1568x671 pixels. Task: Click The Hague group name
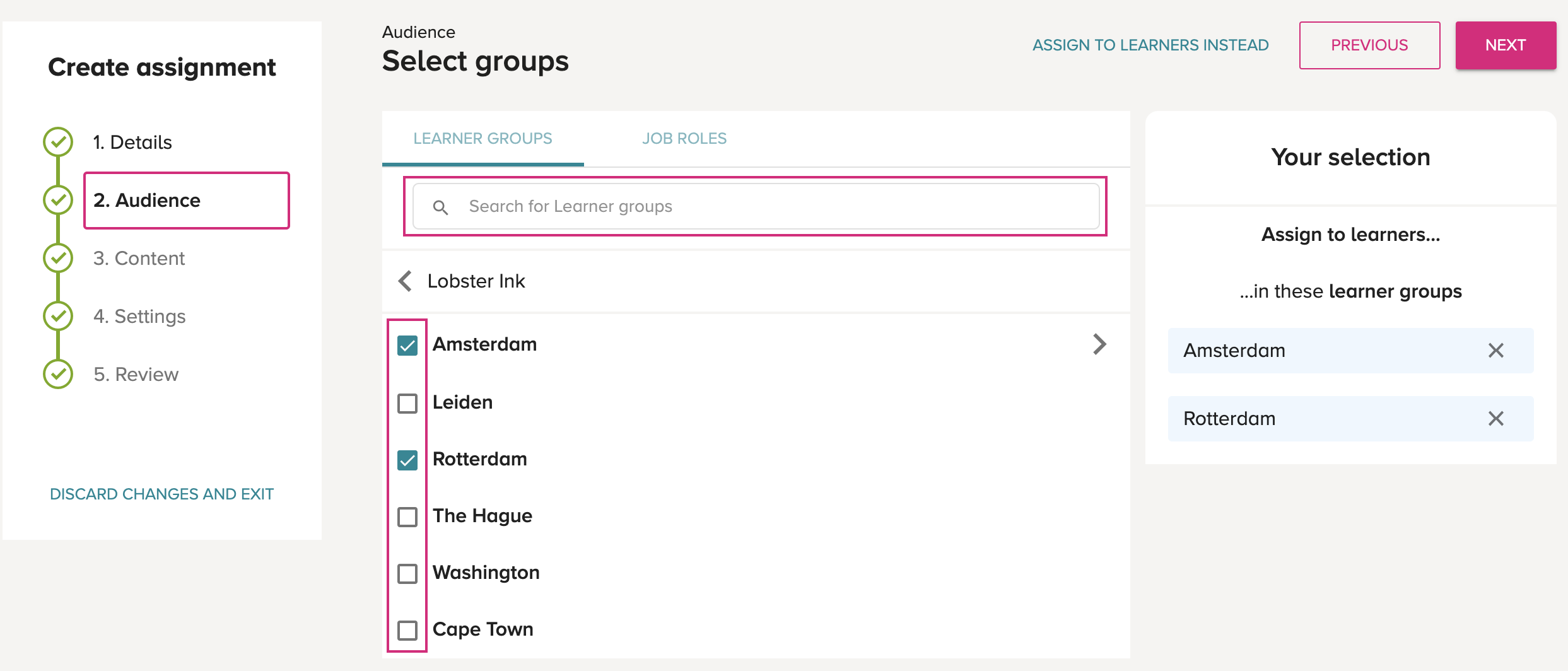(483, 516)
